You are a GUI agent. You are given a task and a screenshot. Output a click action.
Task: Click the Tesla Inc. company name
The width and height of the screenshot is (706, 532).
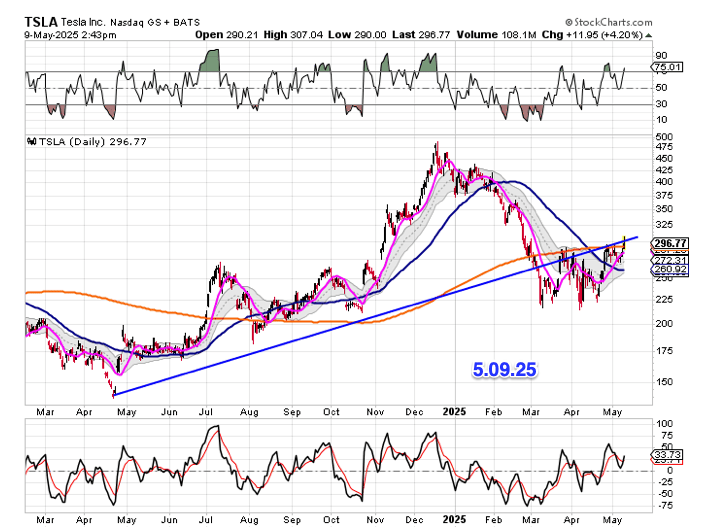(95, 21)
